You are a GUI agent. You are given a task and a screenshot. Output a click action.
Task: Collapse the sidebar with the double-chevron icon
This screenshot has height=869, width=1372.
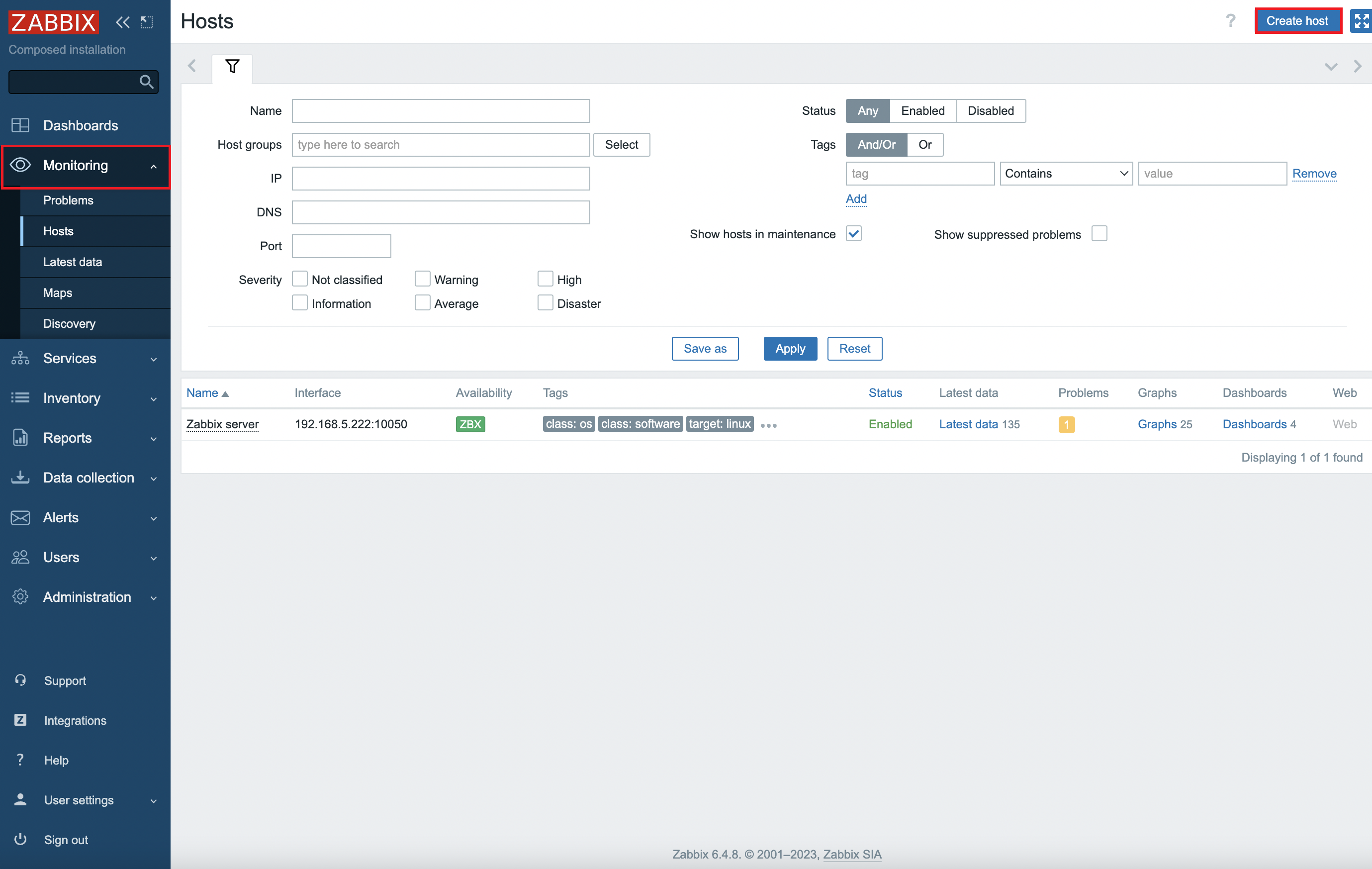(122, 22)
